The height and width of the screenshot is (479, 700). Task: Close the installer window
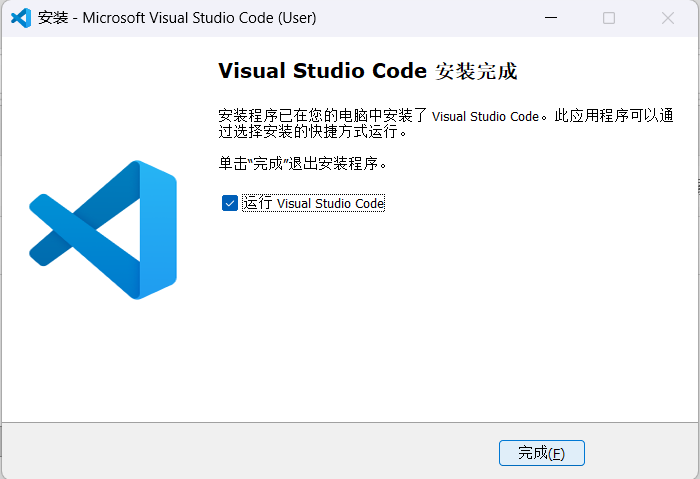tap(668, 18)
